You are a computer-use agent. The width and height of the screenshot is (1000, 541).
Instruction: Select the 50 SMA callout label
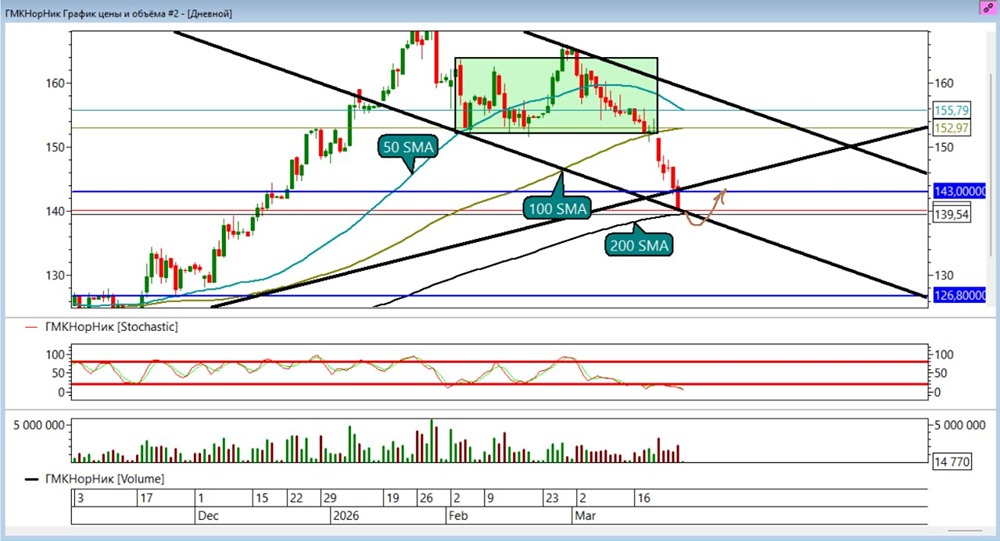[x=408, y=147]
